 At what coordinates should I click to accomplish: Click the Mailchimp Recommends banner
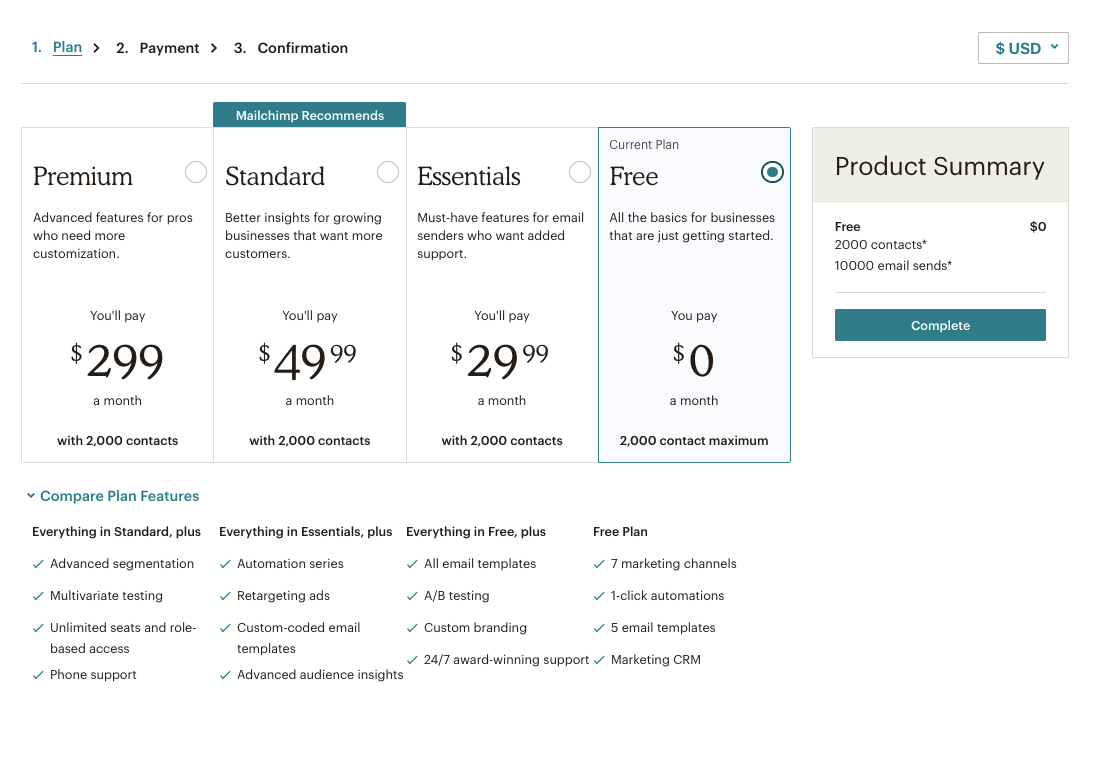(x=309, y=115)
